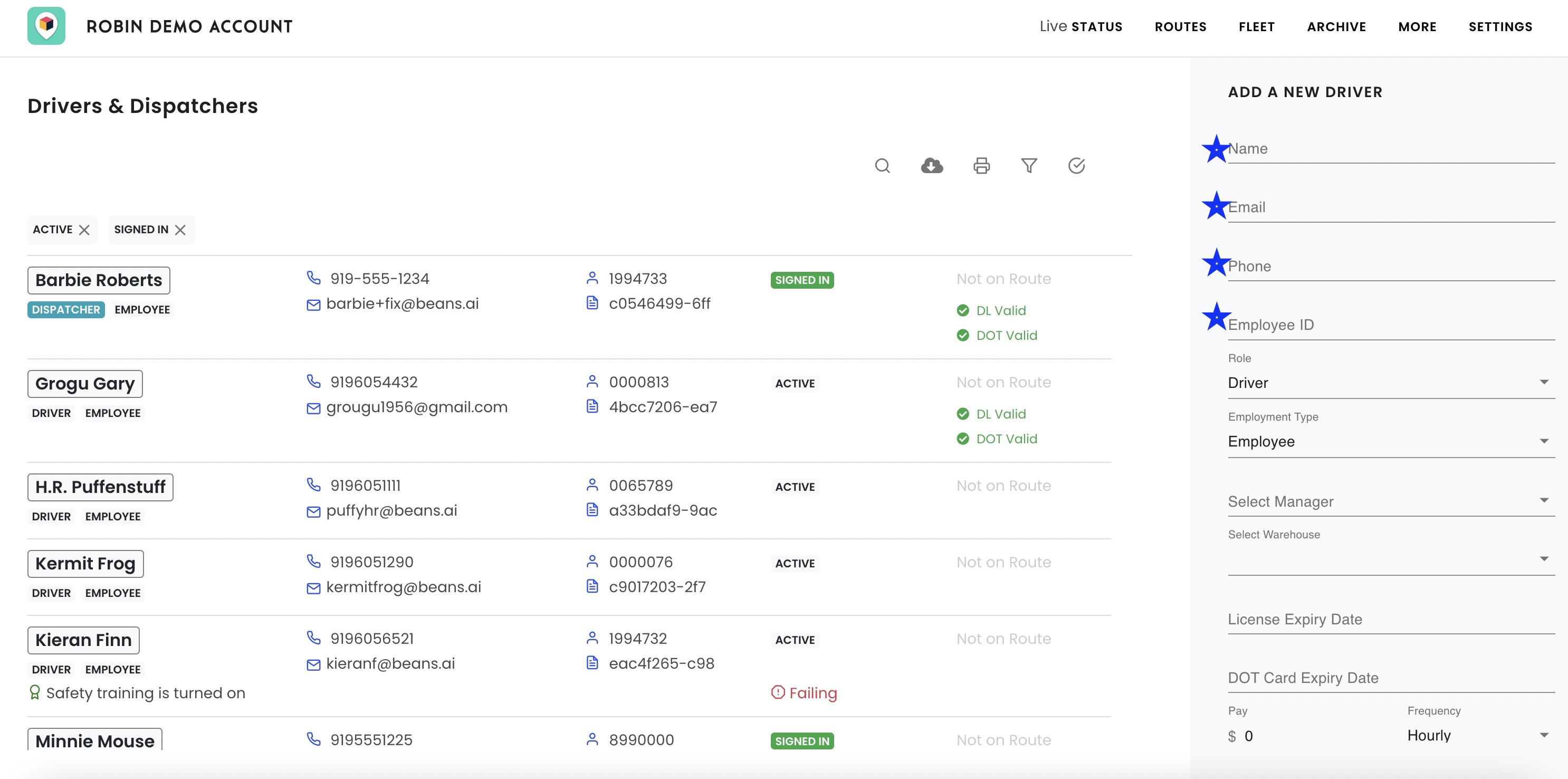
Task: Open Kieran Finn driver profile
Action: point(83,640)
